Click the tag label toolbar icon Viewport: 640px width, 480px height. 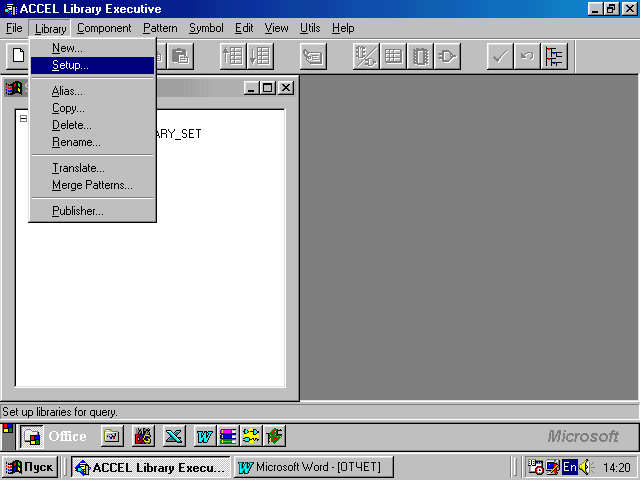pos(313,56)
